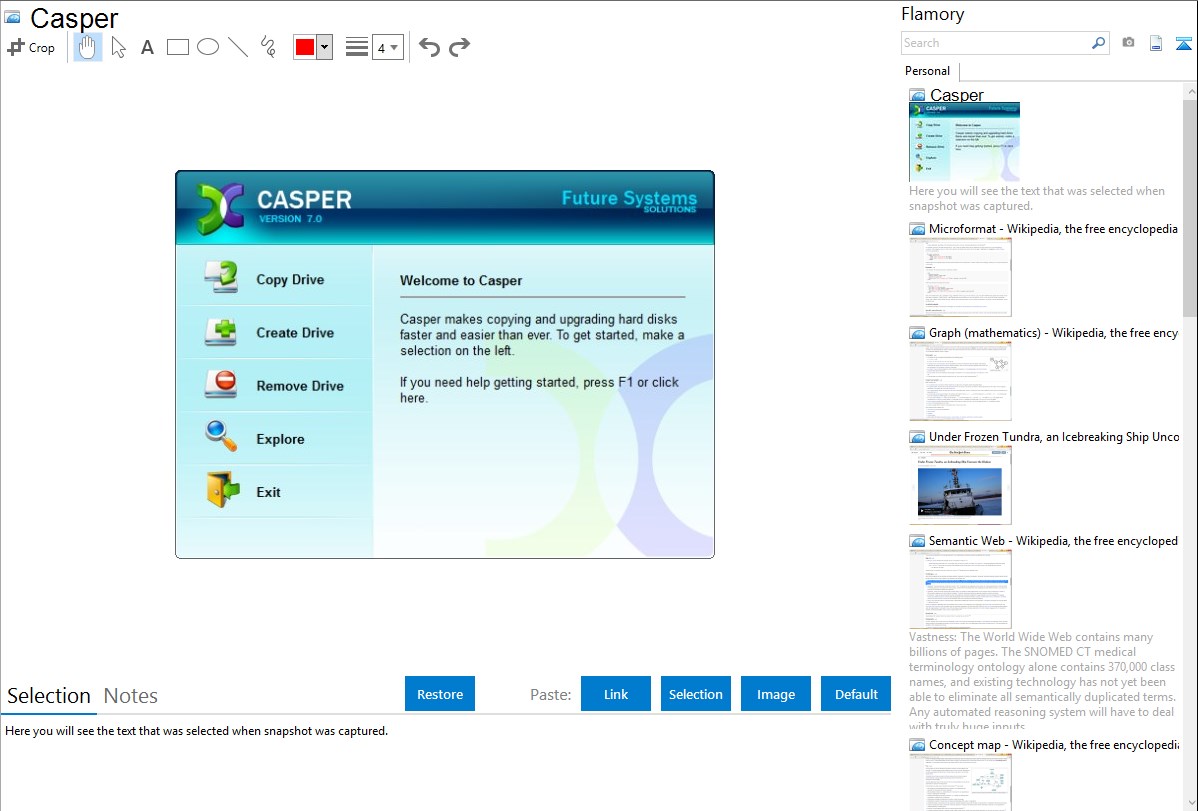
Task: Click the scroll up arrow of snapshot list
Action: 1190,91
